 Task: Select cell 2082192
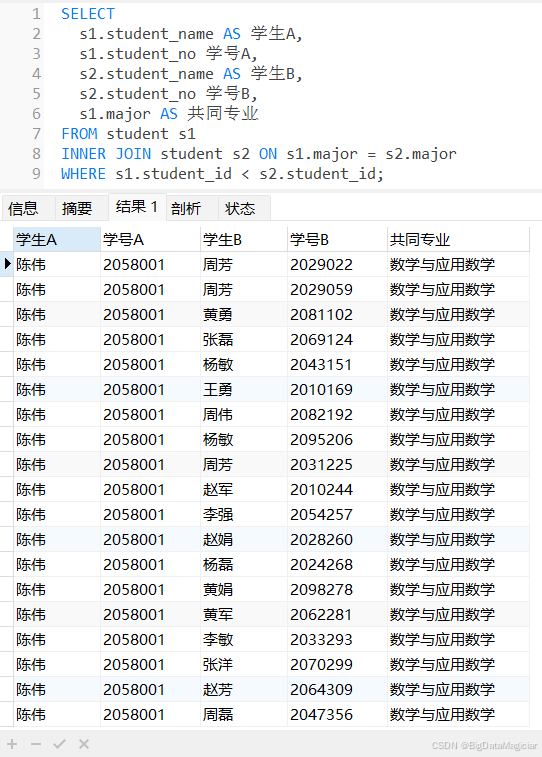coord(337,414)
